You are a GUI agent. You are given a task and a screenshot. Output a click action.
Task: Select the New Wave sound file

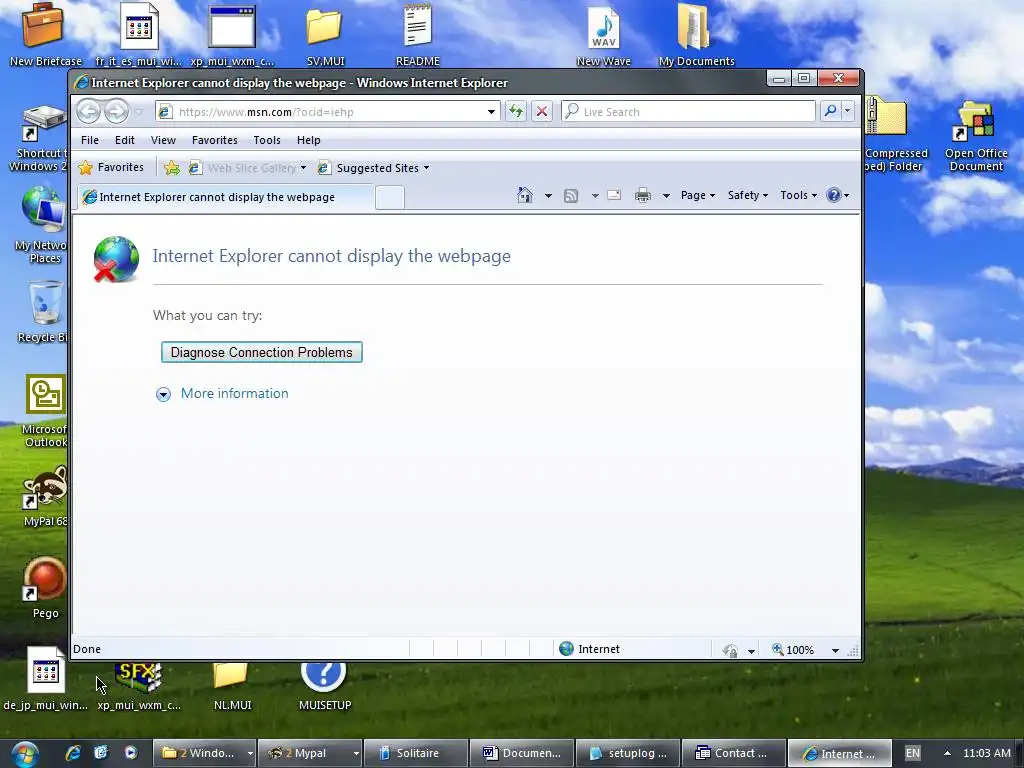click(603, 35)
